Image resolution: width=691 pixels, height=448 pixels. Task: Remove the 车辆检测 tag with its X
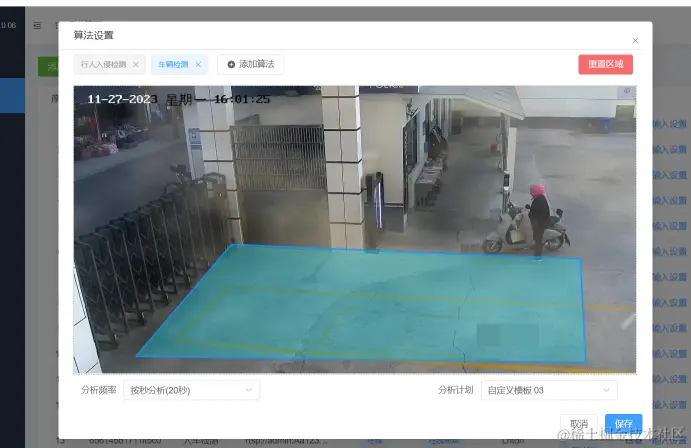198,64
